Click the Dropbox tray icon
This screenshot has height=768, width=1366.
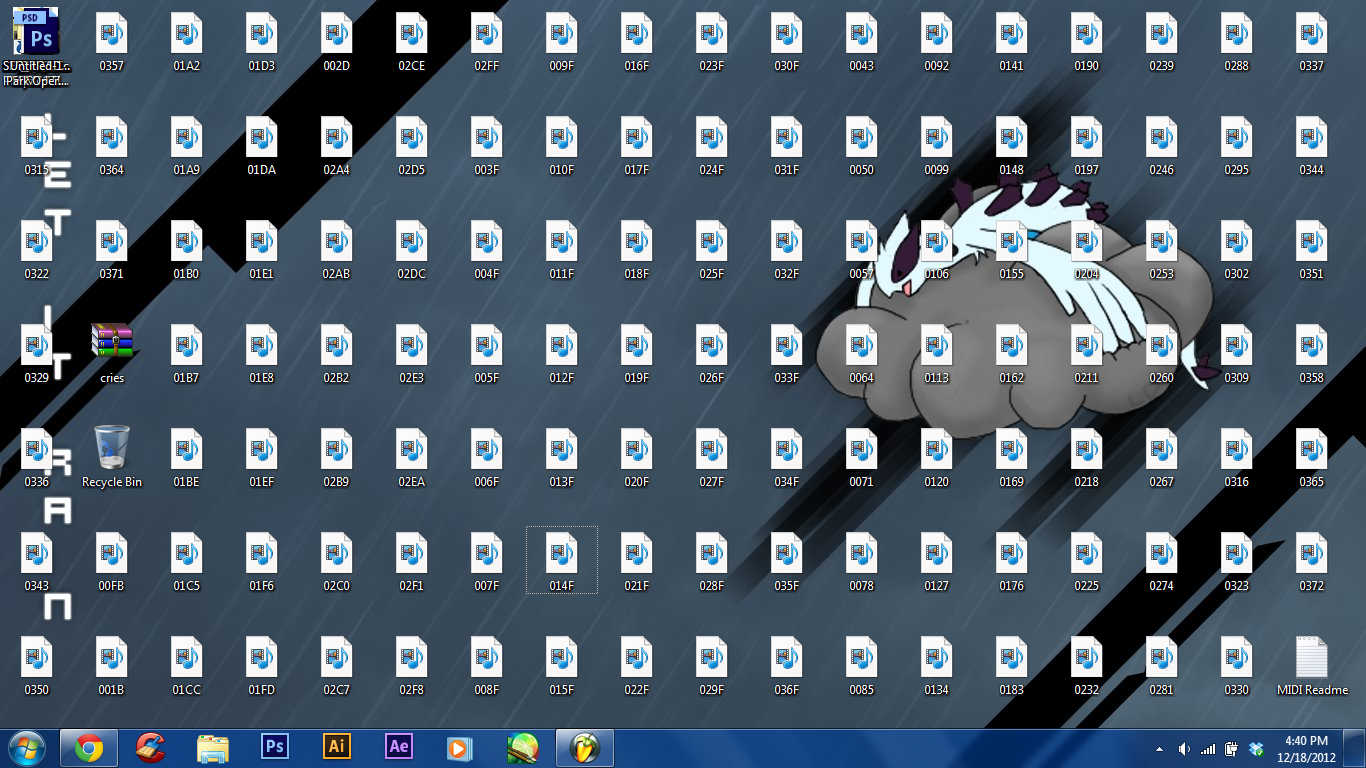[1256, 749]
